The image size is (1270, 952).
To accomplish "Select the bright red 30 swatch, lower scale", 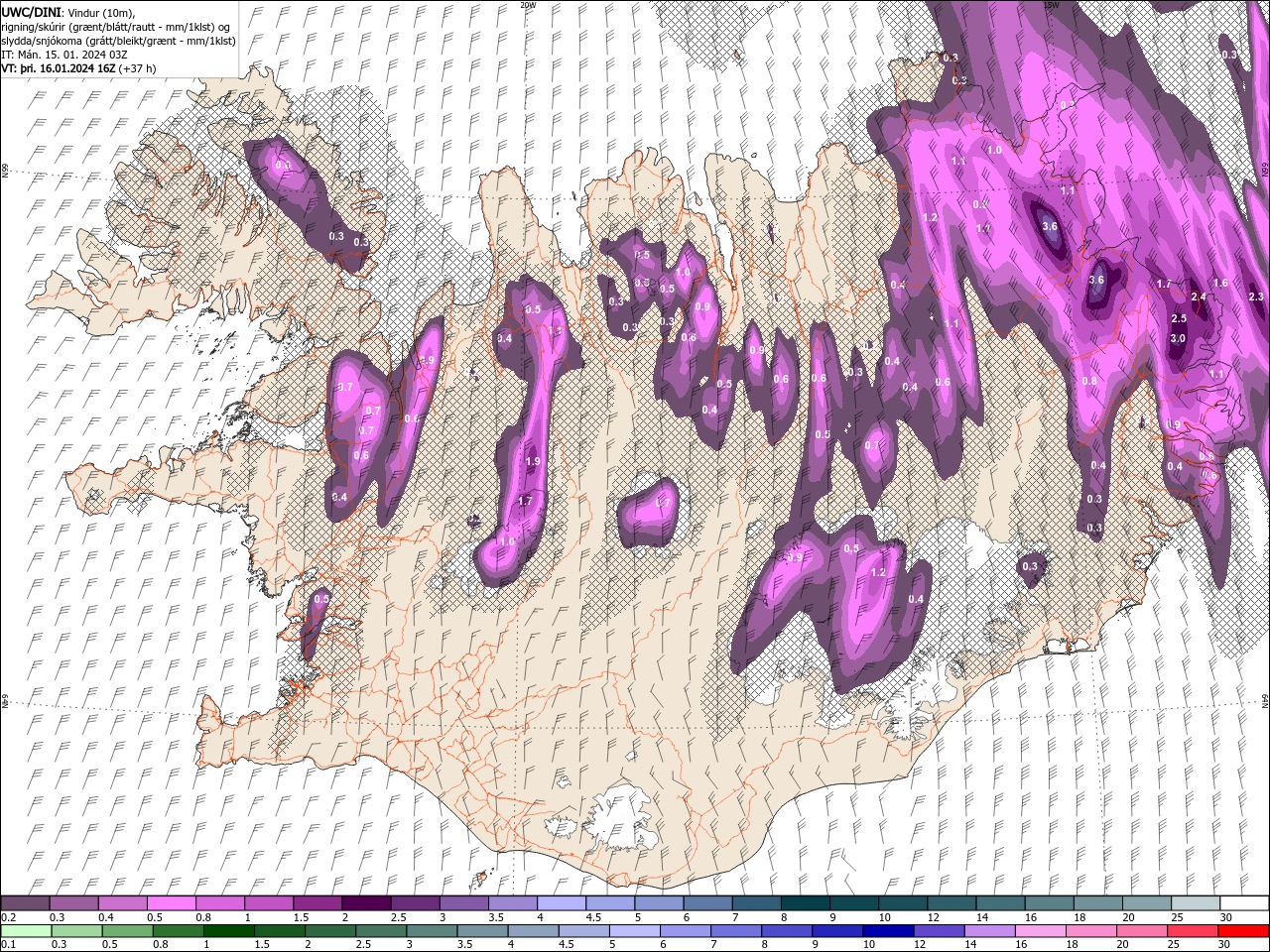I will 1244,930.
